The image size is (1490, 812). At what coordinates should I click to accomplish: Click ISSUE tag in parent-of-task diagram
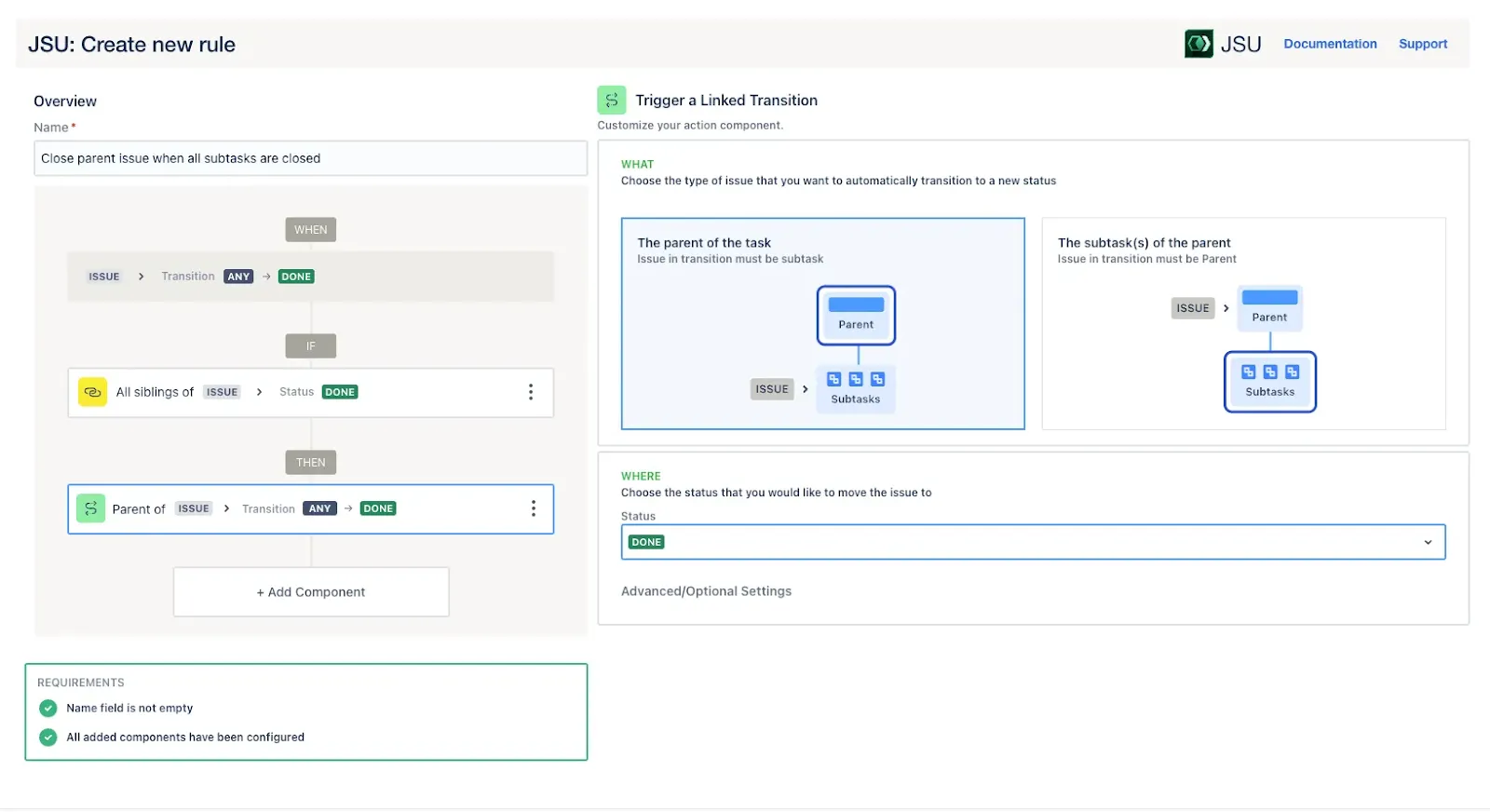tap(772, 389)
